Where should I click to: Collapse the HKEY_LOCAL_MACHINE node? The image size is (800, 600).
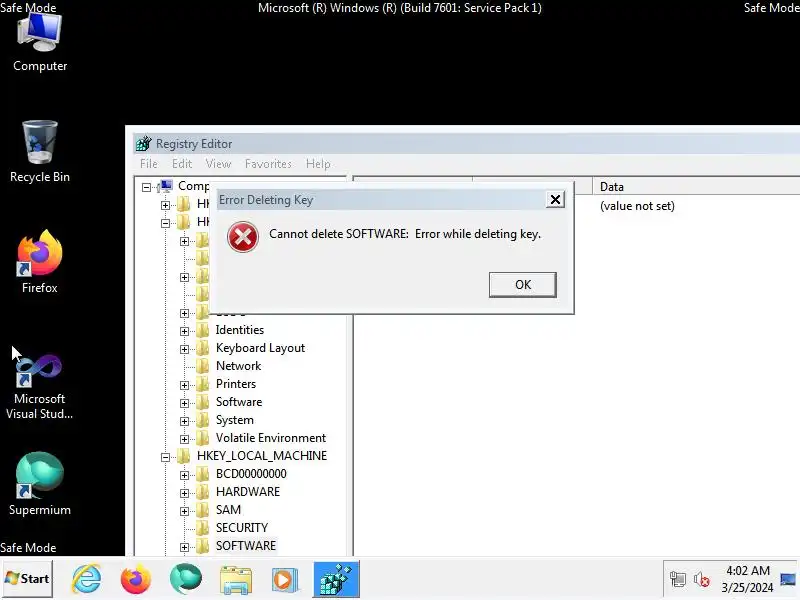[x=165, y=457]
